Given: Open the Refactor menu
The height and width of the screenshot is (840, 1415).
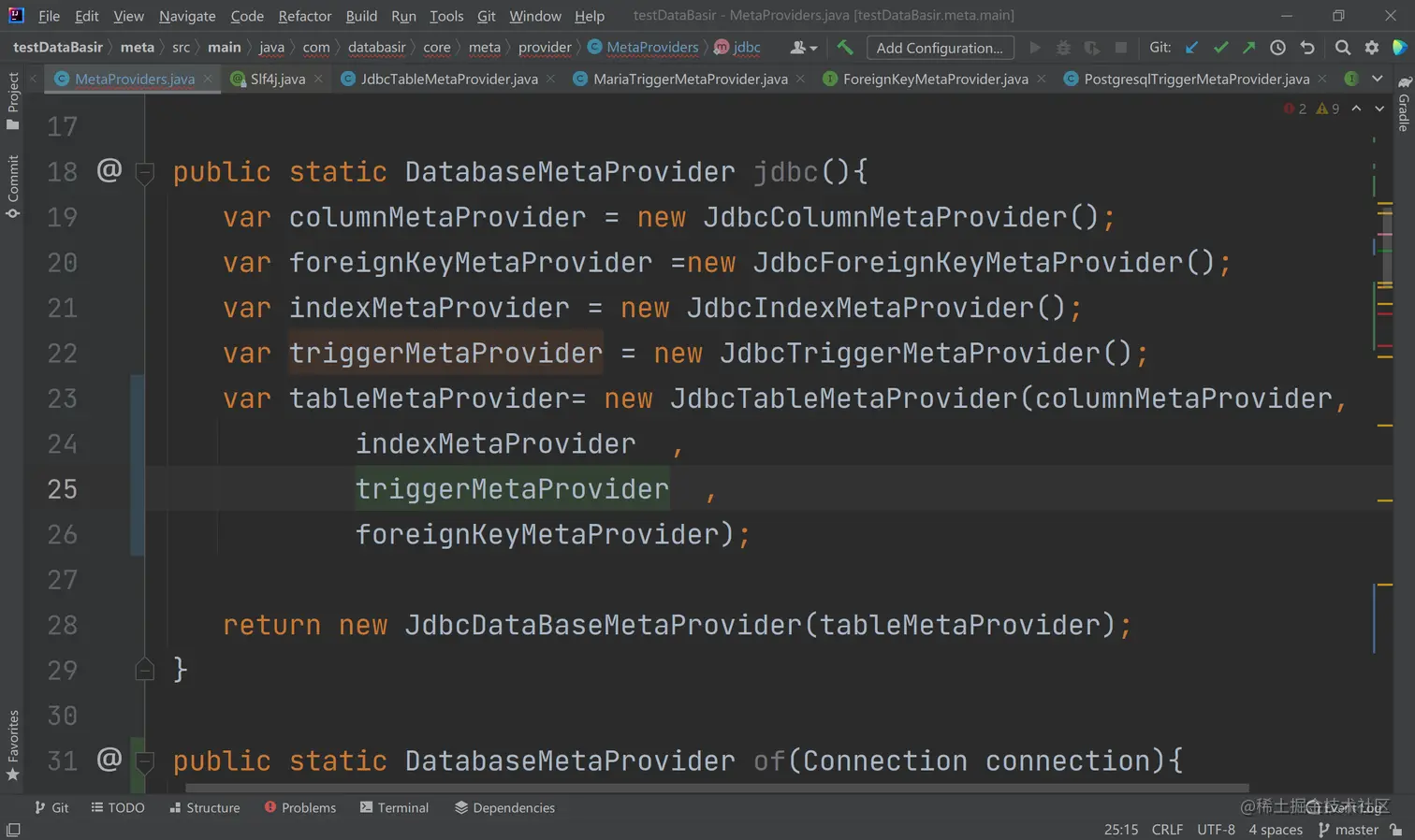Looking at the screenshot, I should 305,16.
